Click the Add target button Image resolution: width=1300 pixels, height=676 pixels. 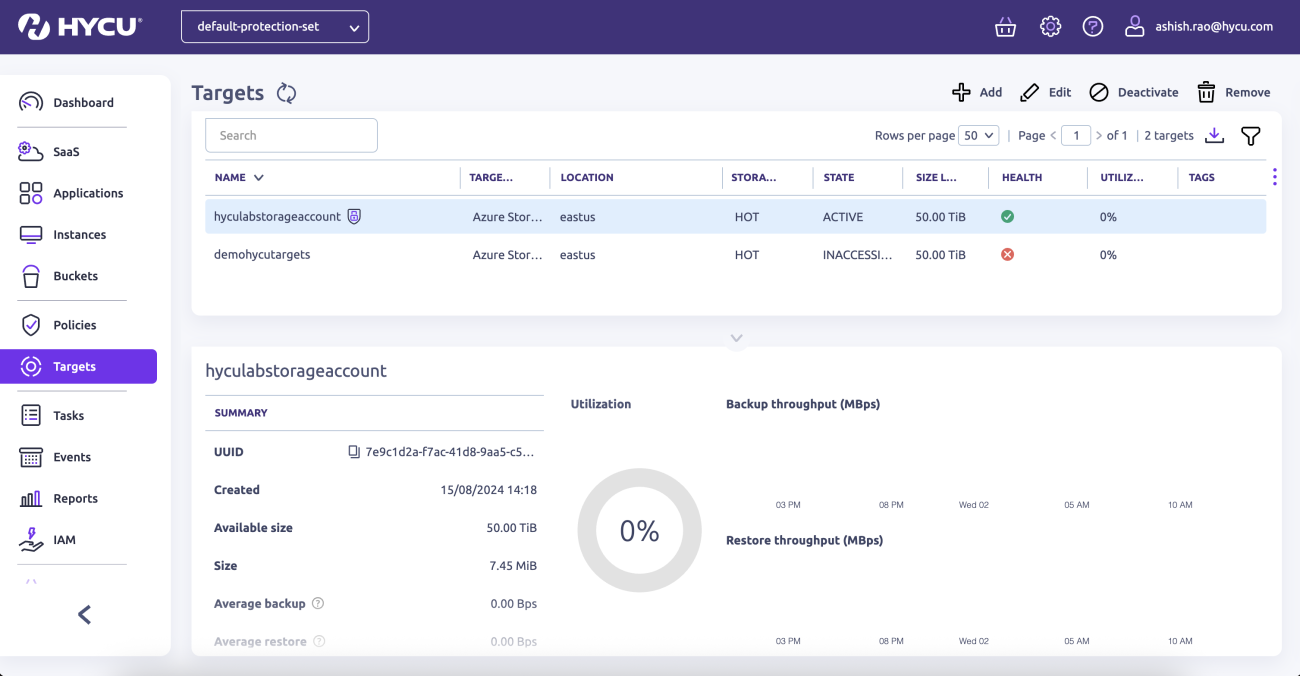[977, 92]
